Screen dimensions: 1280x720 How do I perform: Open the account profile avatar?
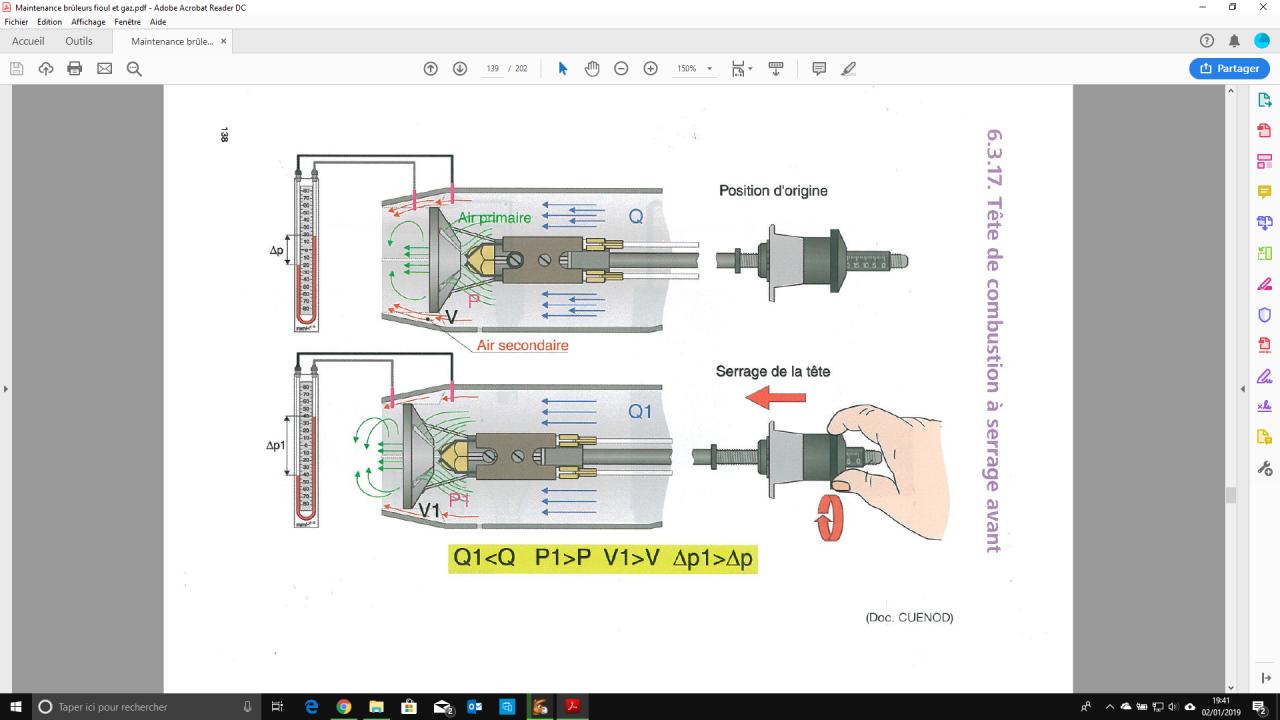click(1262, 41)
